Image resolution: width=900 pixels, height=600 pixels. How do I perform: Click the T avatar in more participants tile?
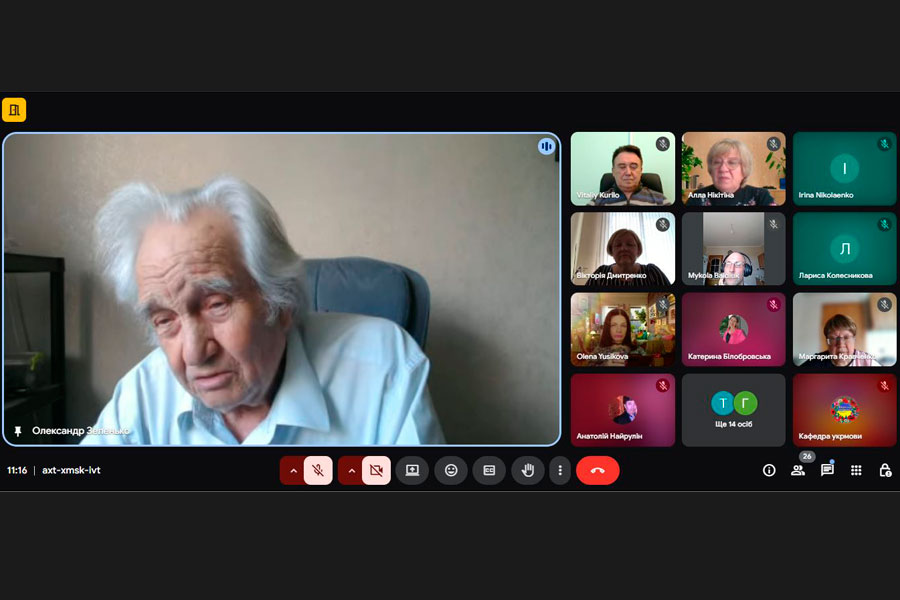[x=723, y=403]
